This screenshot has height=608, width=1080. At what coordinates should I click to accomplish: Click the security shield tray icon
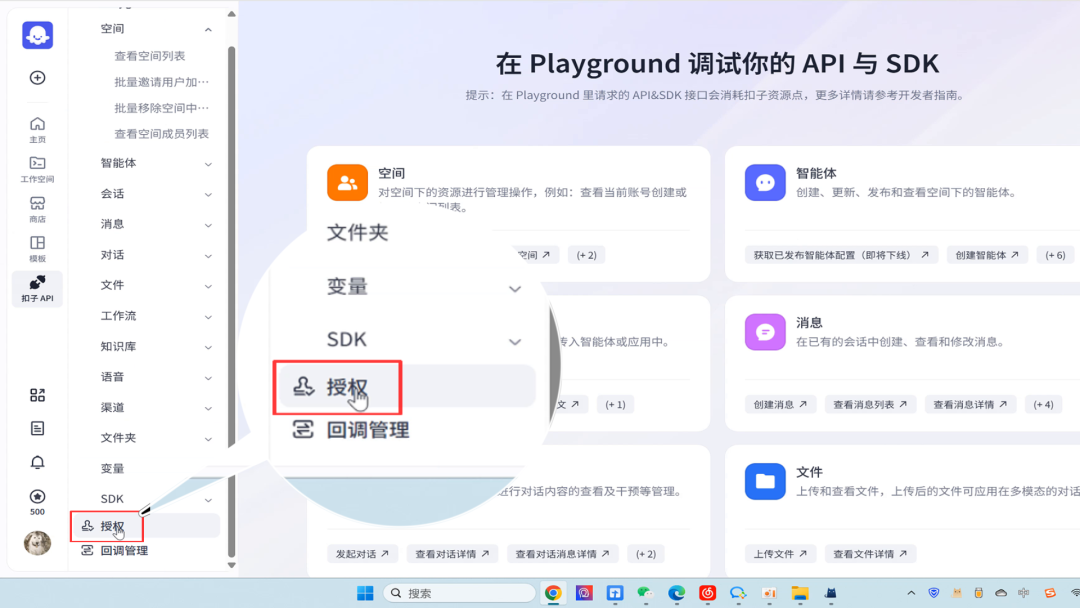(x=934, y=593)
